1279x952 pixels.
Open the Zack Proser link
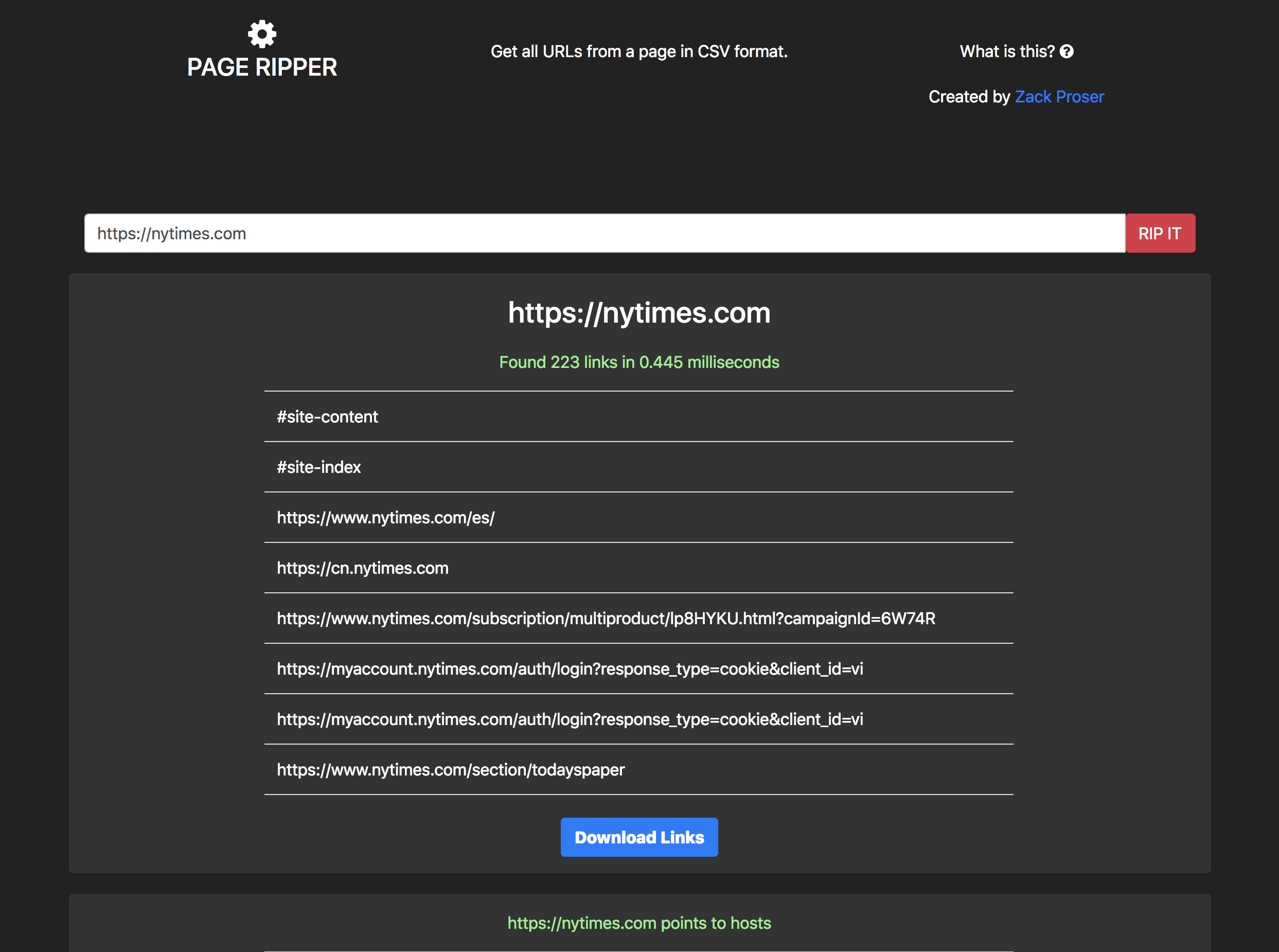(1059, 96)
